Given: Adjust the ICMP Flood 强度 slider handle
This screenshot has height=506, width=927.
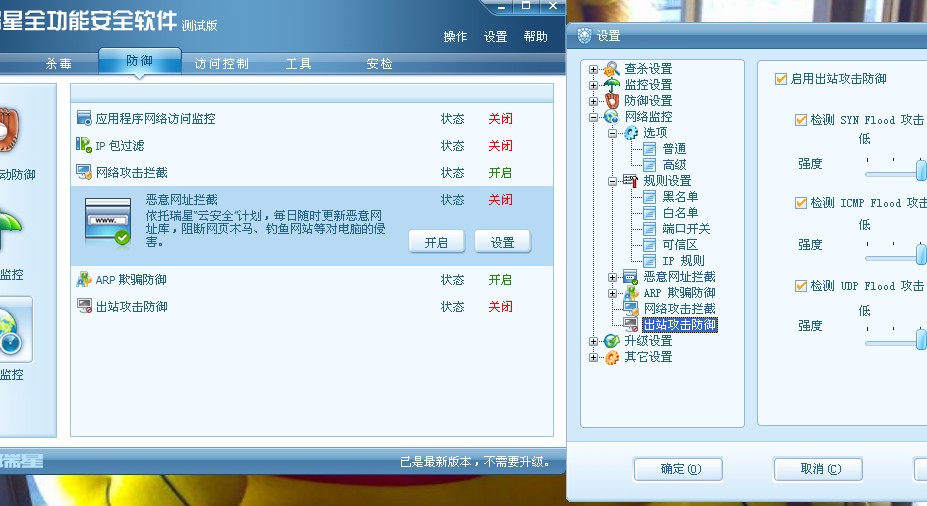Looking at the screenshot, I should 920,254.
